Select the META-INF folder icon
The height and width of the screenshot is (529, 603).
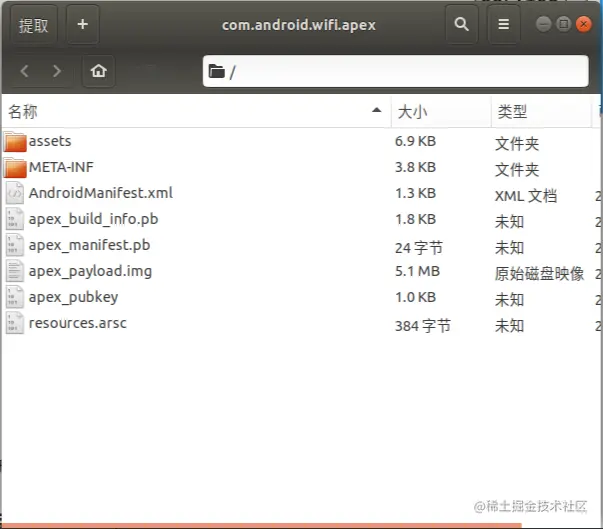coord(15,168)
